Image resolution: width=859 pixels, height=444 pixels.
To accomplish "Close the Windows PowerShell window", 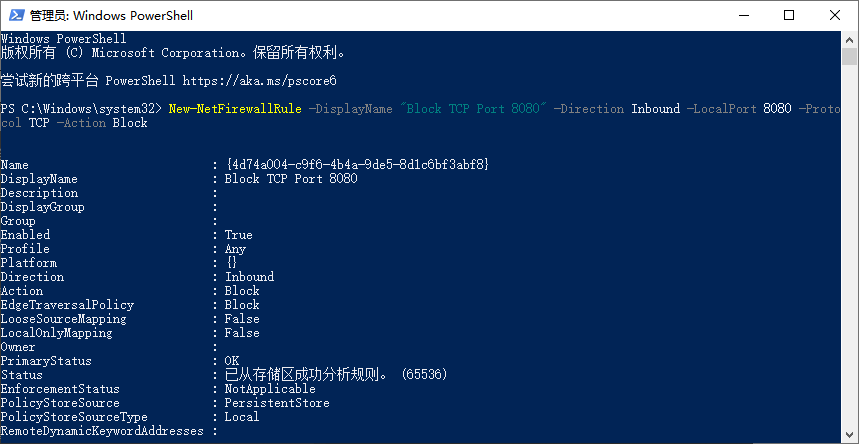I will pos(836,15).
